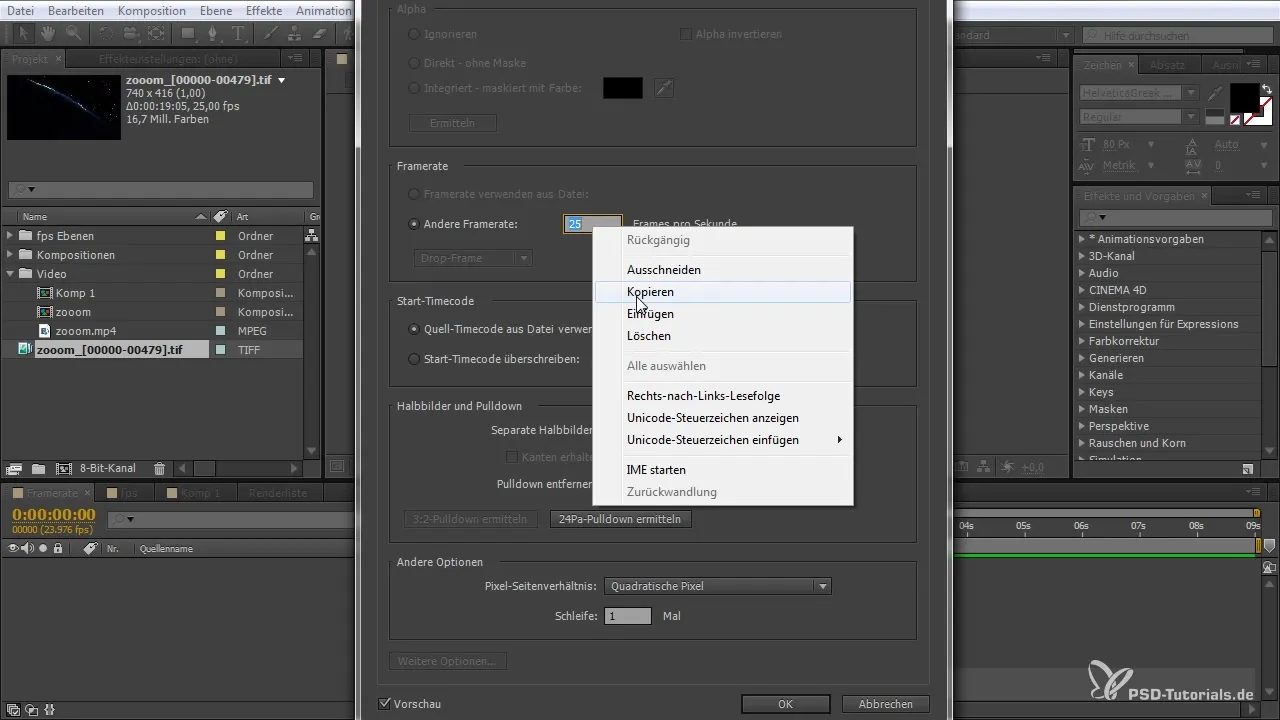
Task: Click the flowchart icon beside Project columns
Action: 312,236
